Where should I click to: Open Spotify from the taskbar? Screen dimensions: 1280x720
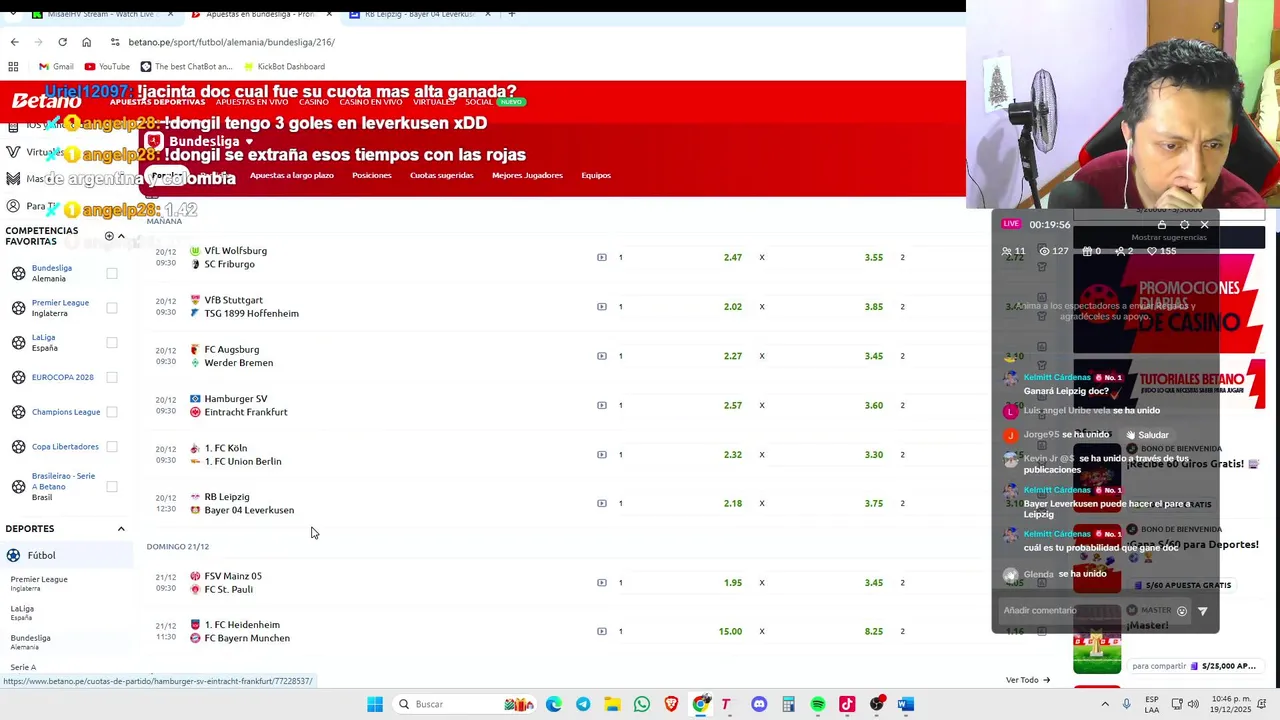tap(818, 704)
